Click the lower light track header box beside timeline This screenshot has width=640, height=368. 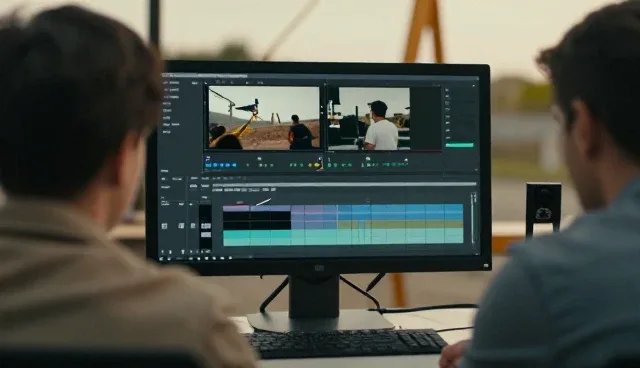click(x=206, y=235)
